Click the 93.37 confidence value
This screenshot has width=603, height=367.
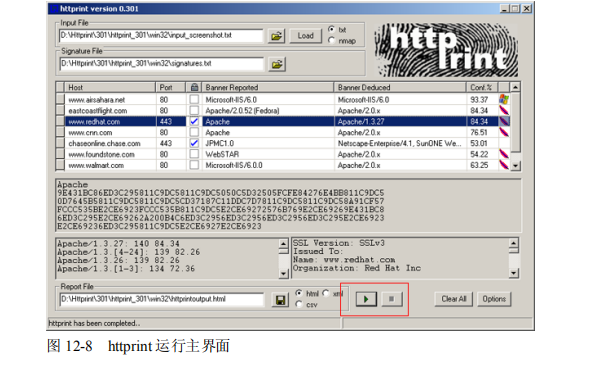[479, 100]
